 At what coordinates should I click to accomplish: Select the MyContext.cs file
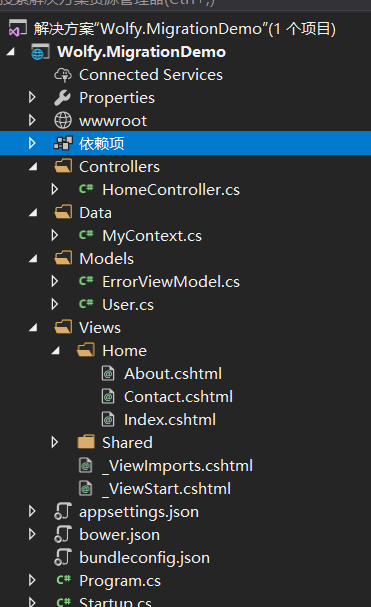point(152,235)
